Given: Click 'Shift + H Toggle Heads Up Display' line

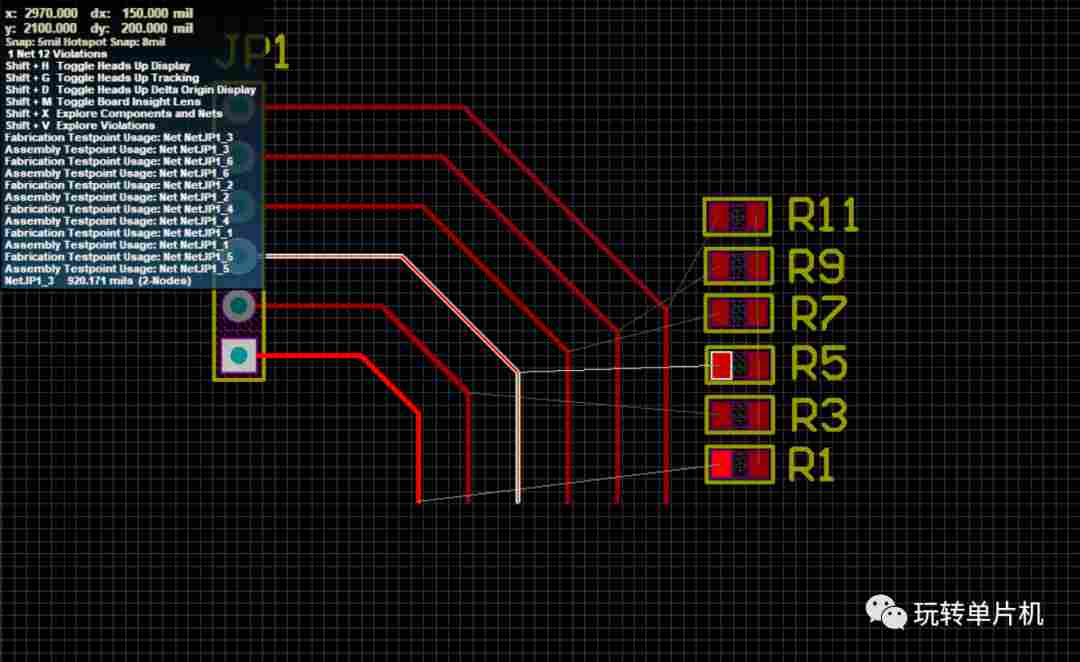Looking at the screenshot, I should point(98,66).
